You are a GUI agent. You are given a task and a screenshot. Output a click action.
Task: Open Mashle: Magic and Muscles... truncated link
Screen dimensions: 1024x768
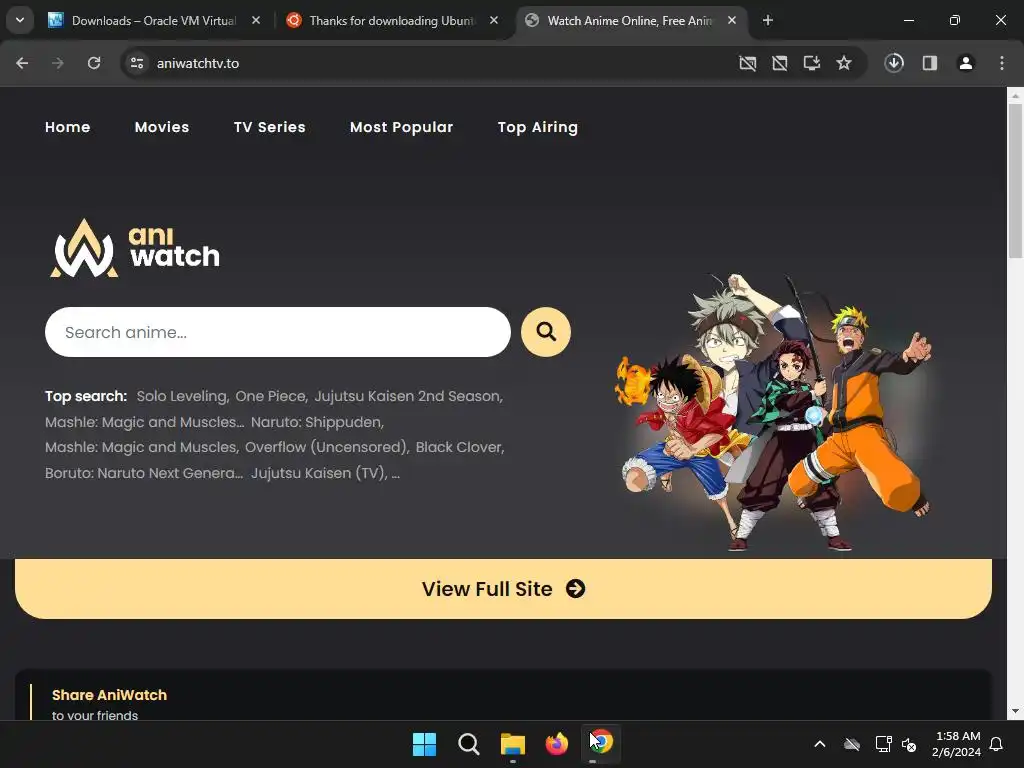[x=144, y=422]
